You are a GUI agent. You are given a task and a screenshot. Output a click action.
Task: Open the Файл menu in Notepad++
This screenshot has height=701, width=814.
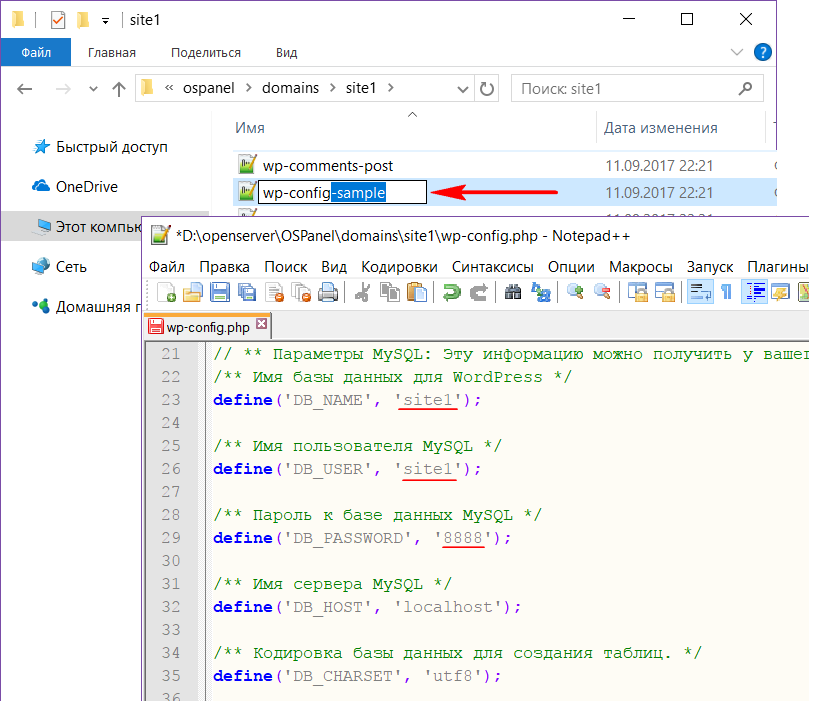pyautogui.click(x=167, y=267)
